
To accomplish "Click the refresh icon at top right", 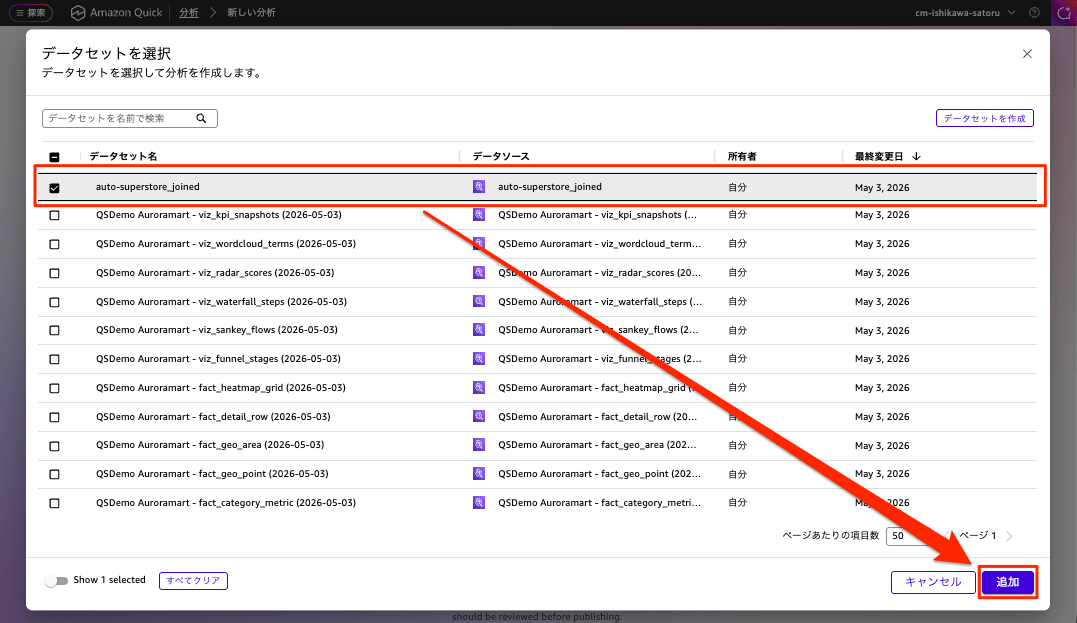I will (1063, 12).
